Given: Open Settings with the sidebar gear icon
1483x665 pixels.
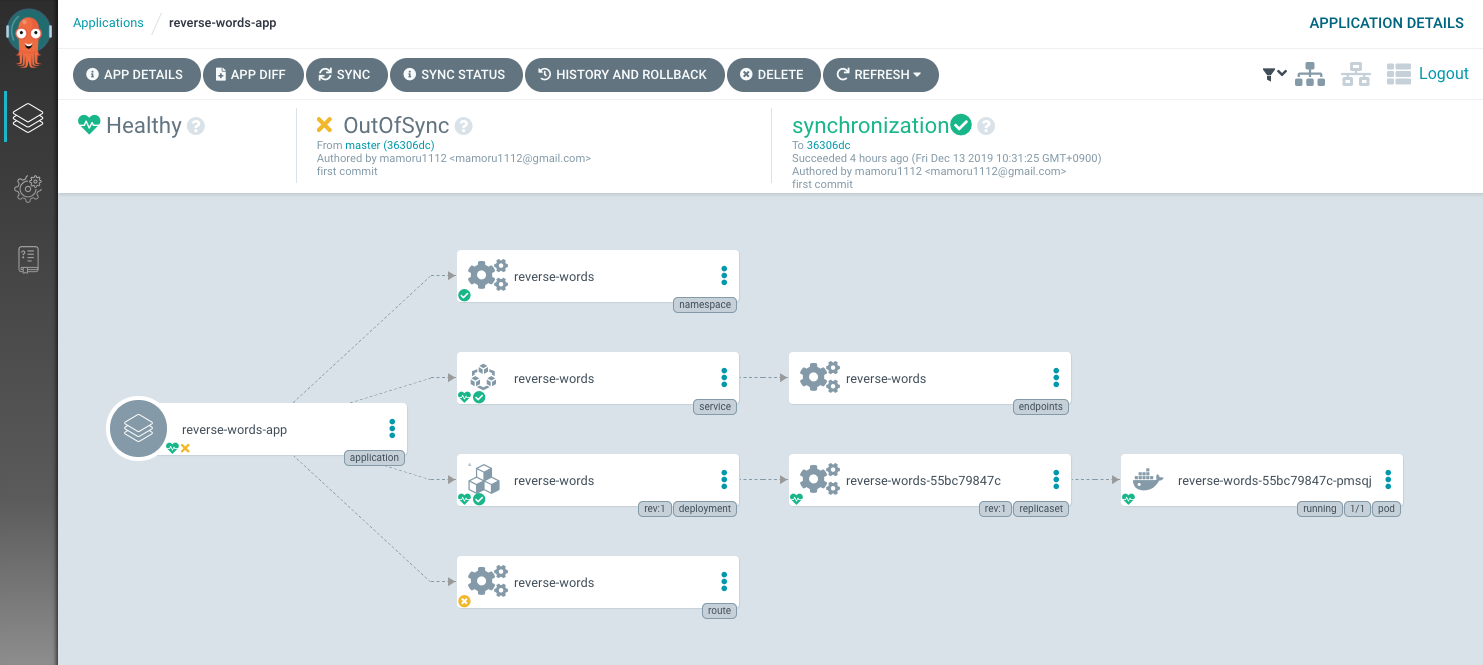Looking at the screenshot, I should [x=28, y=188].
